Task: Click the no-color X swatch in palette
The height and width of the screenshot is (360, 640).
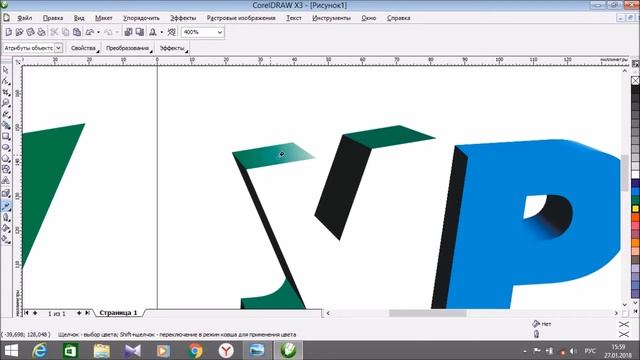Action: click(636, 81)
